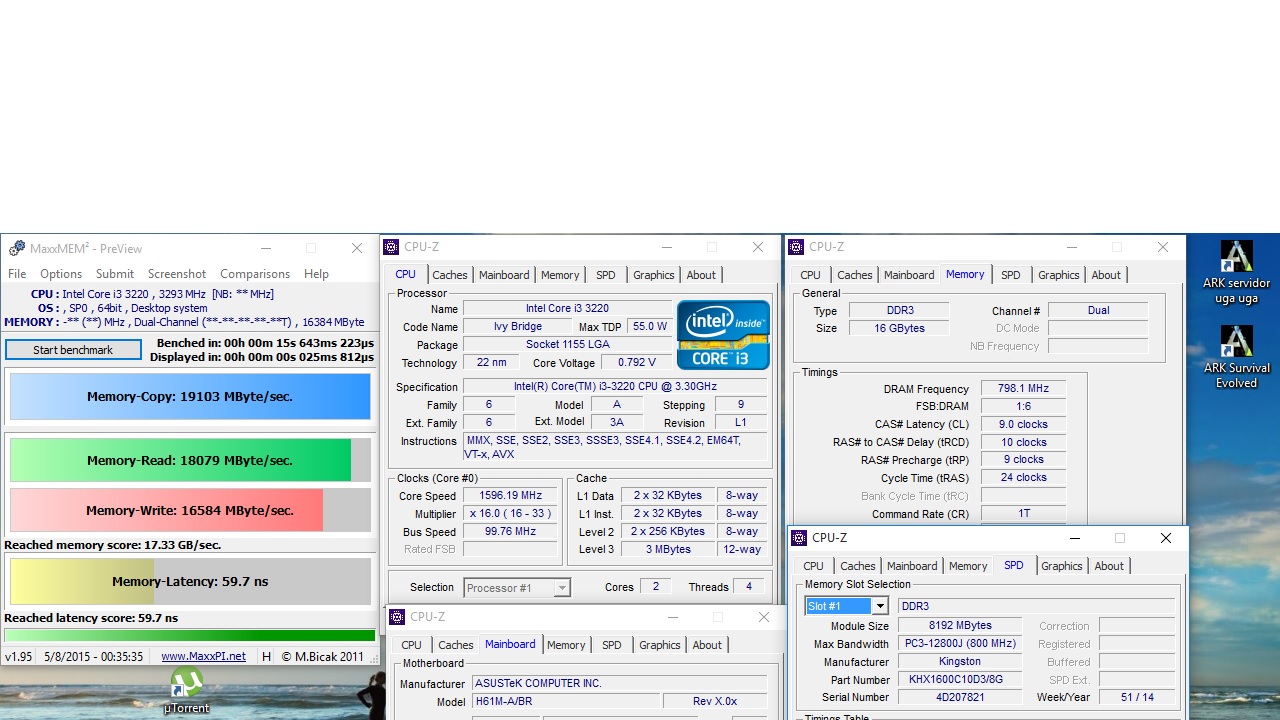Click the Core Voltage value 0.792 V
The height and width of the screenshot is (720, 1280).
pos(637,363)
